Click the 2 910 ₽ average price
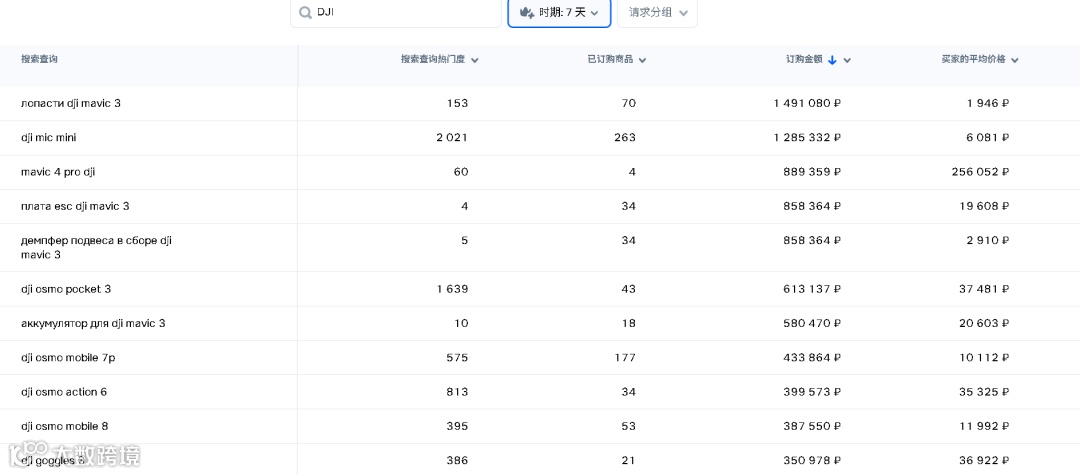Viewport: 1080px width, 475px height. [x=988, y=241]
